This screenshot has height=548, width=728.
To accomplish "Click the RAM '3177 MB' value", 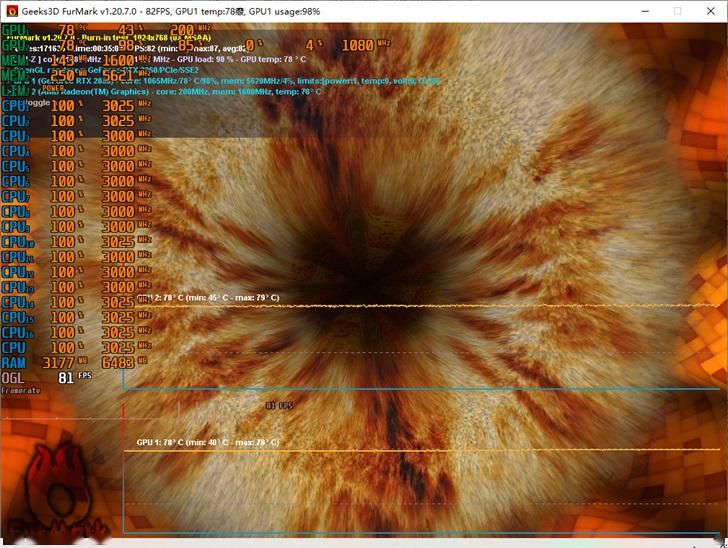I will click(65, 363).
